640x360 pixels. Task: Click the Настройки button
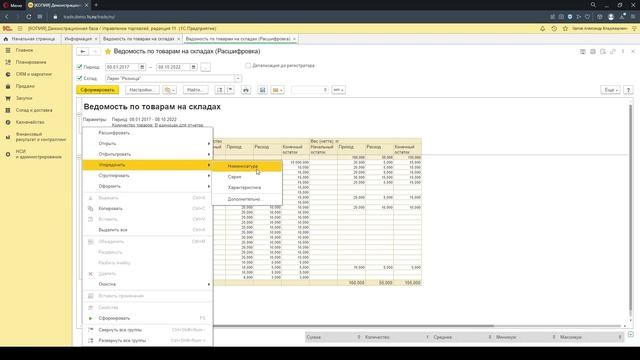pos(142,90)
